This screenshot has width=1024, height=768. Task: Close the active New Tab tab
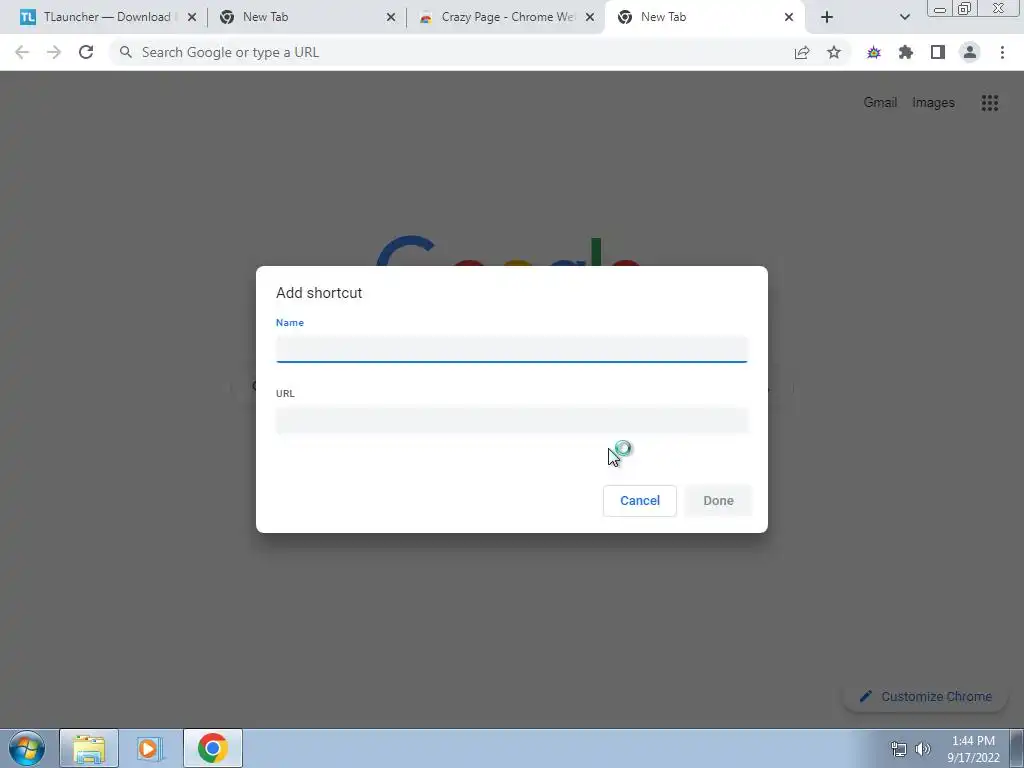tap(789, 17)
